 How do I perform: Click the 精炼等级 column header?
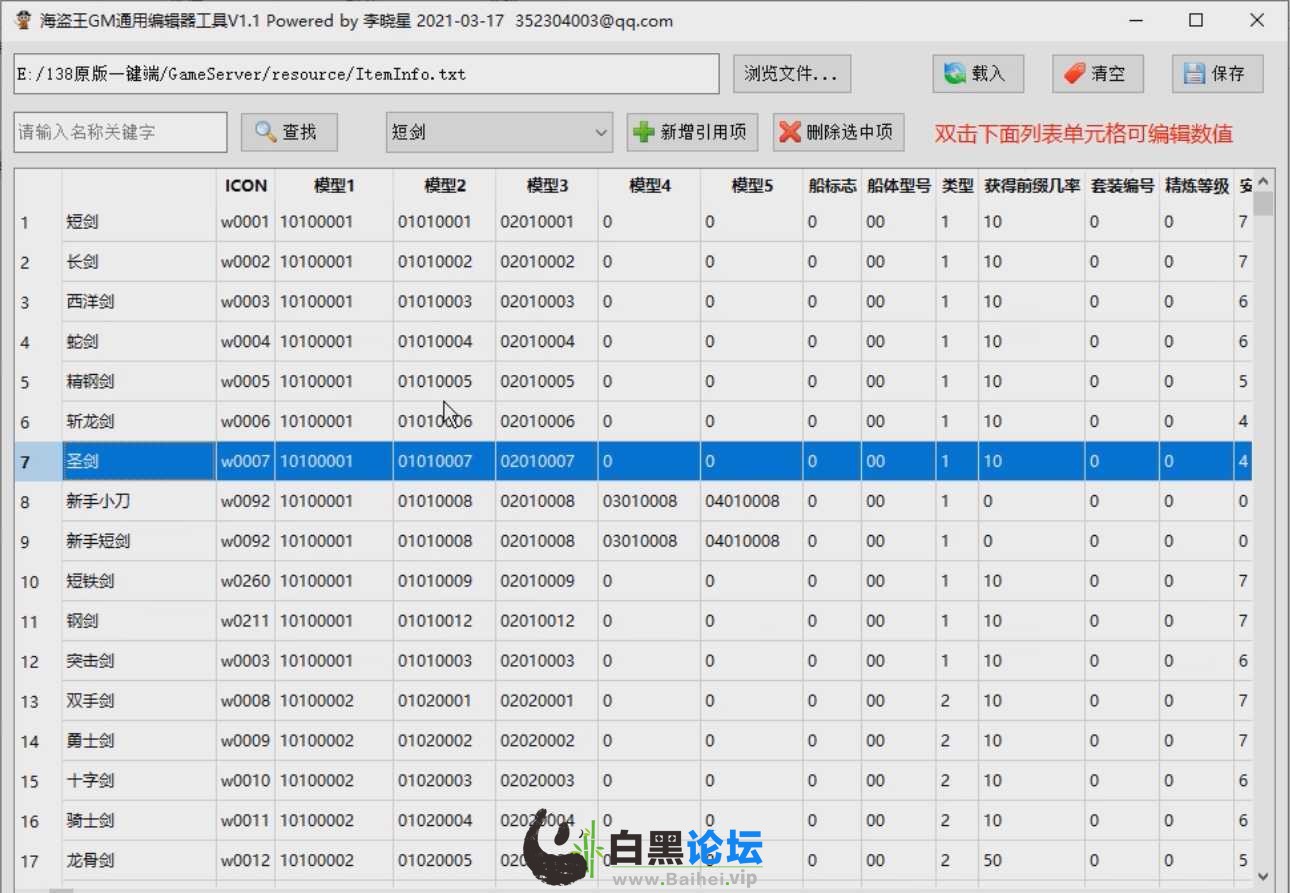[1197, 186]
